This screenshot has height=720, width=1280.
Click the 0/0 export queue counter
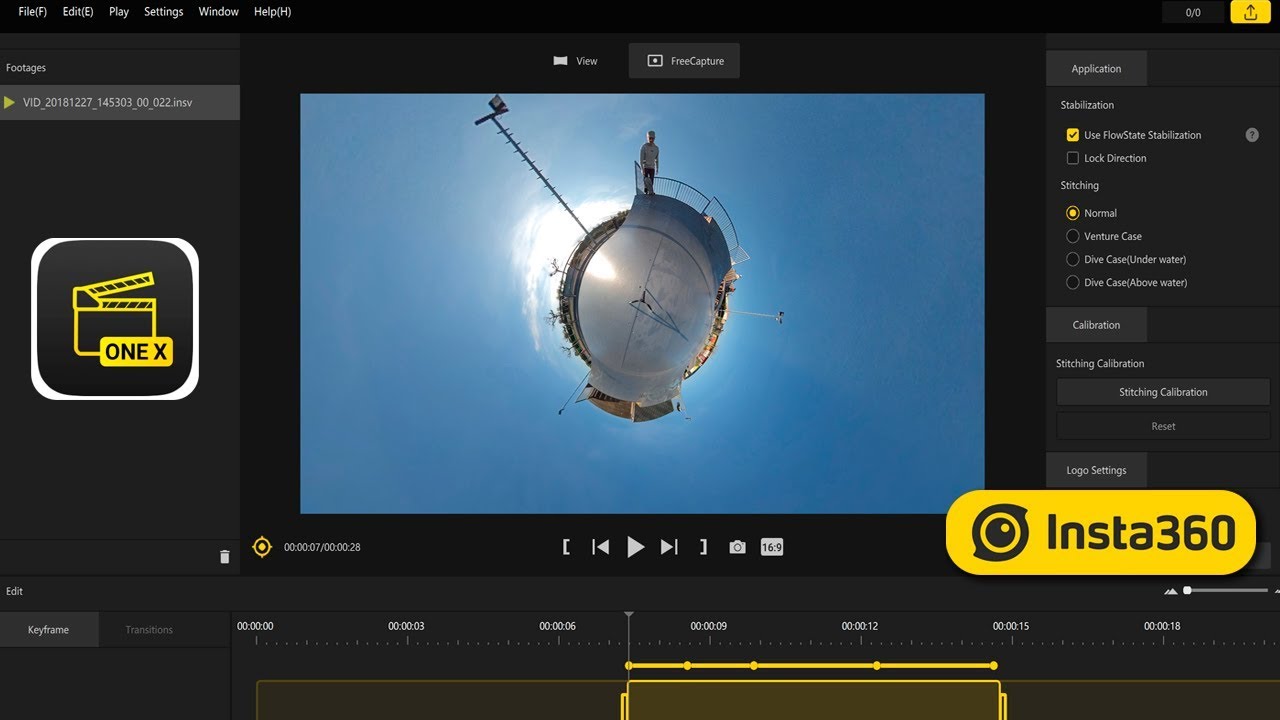[1193, 12]
